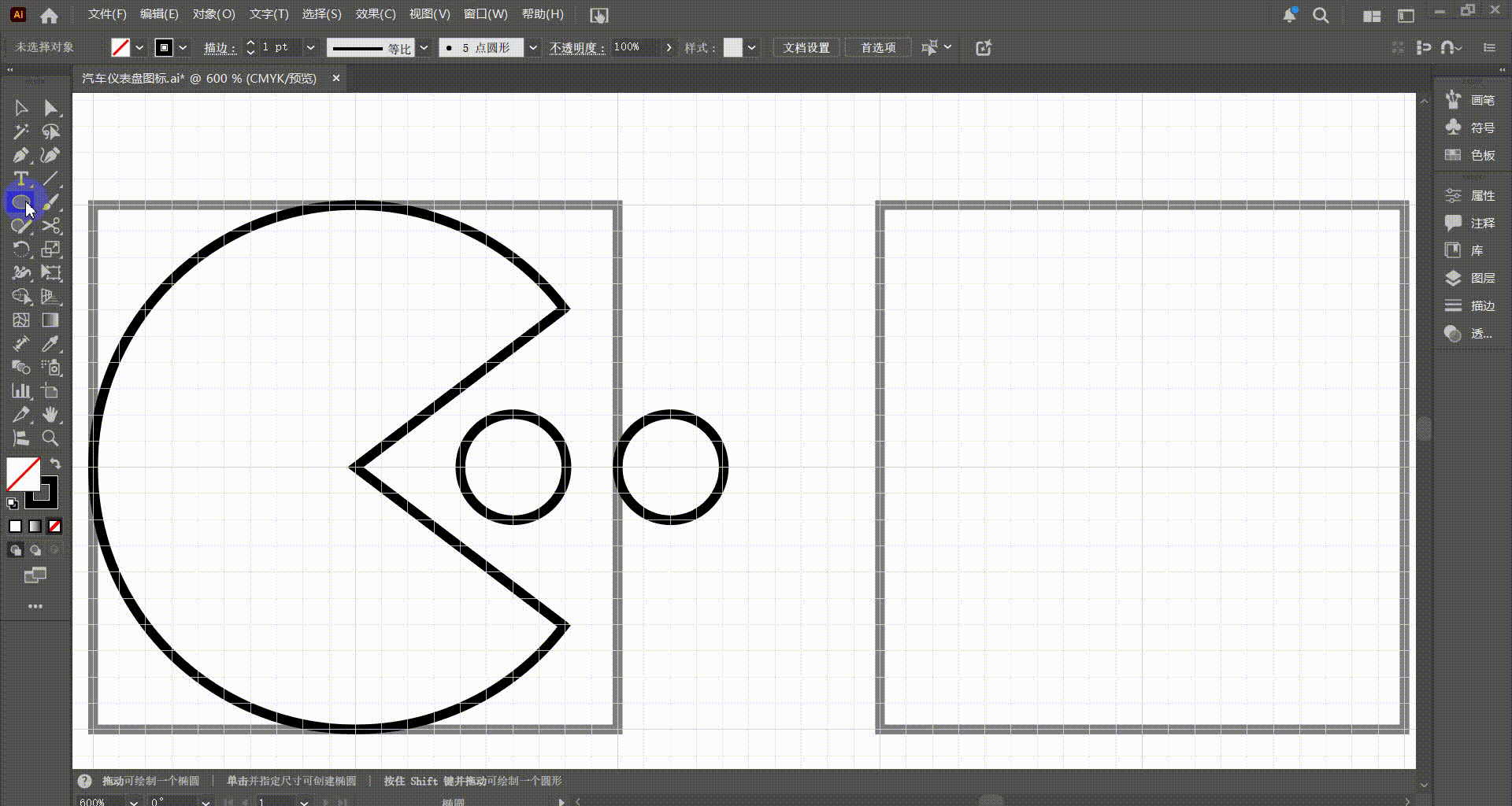Open the 对象(O) menu
The height and width of the screenshot is (806, 1512).
point(214,14)
